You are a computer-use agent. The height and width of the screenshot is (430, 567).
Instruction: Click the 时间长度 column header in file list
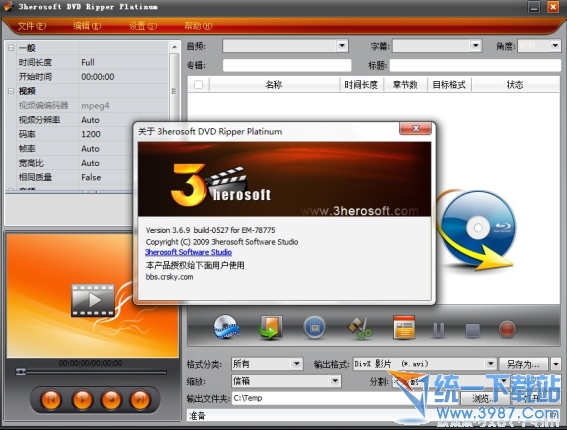point(361,85)
